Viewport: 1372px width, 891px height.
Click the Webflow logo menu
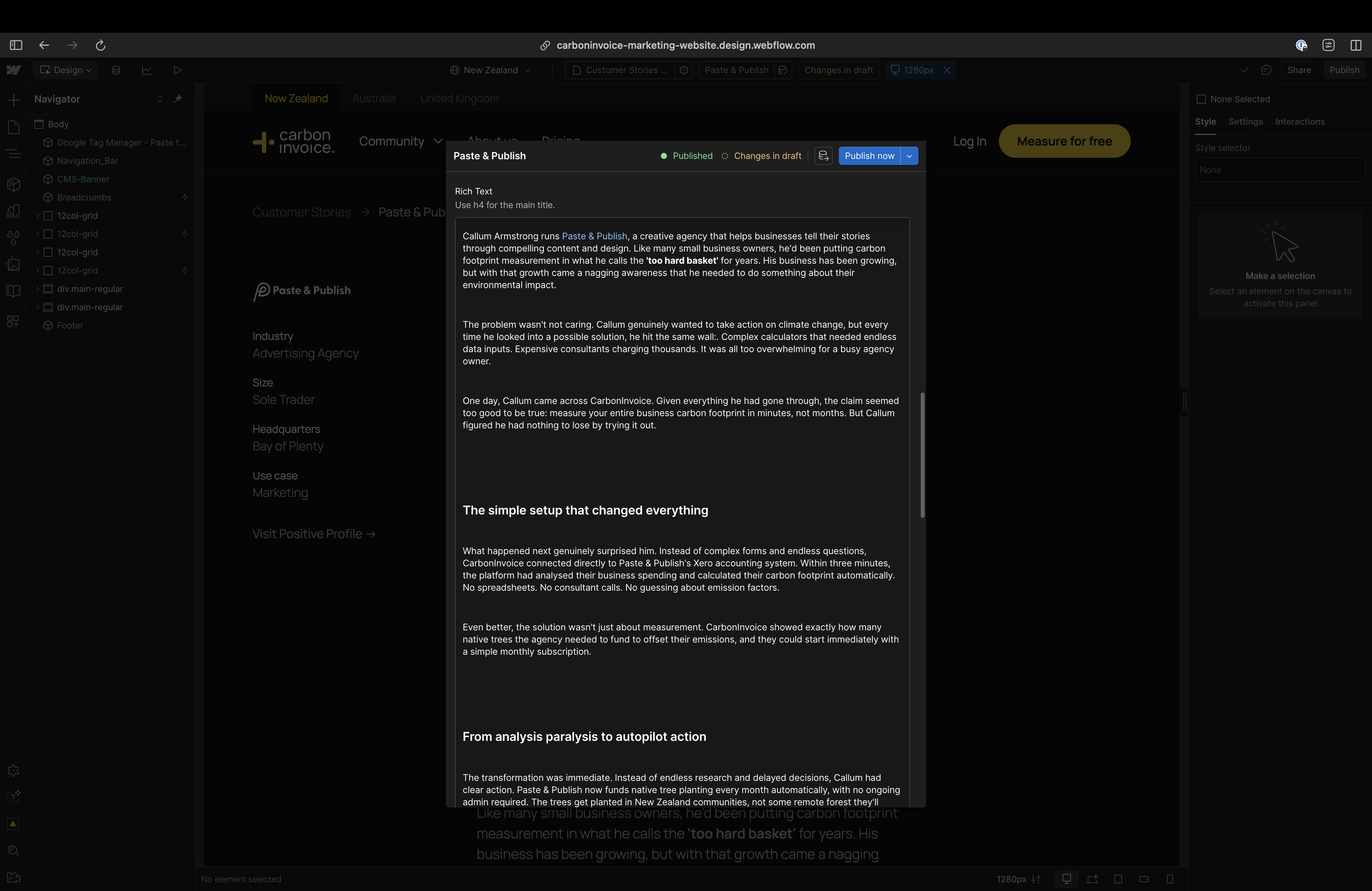pos(13,70)
